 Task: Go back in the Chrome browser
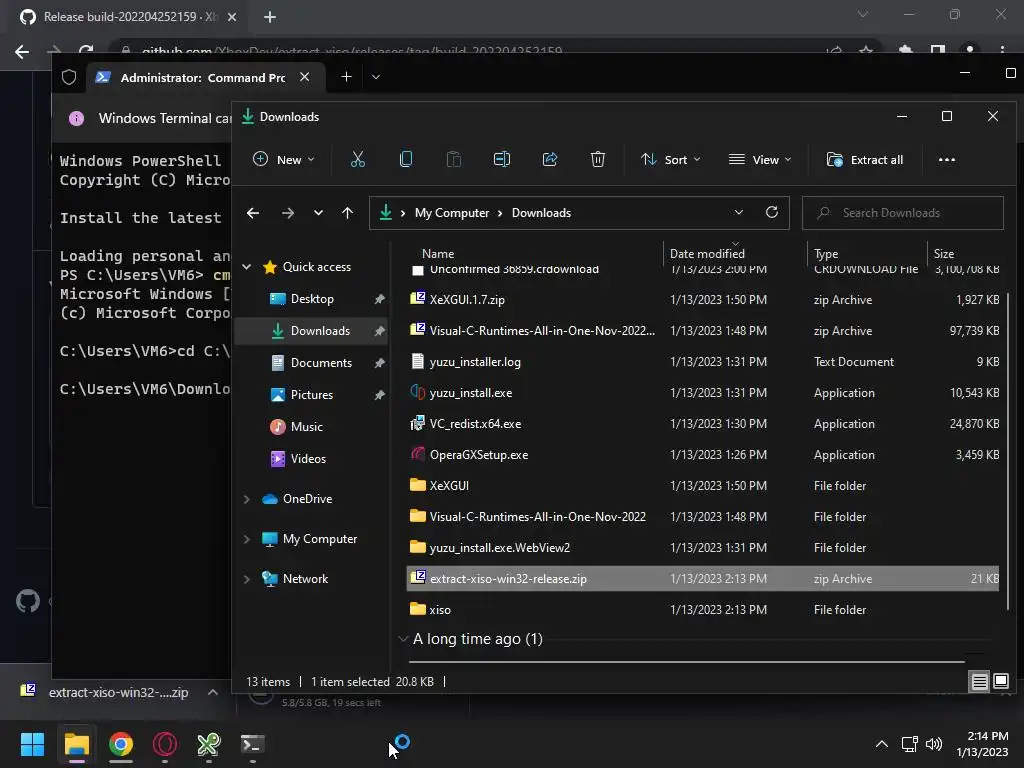click(22, 52)
